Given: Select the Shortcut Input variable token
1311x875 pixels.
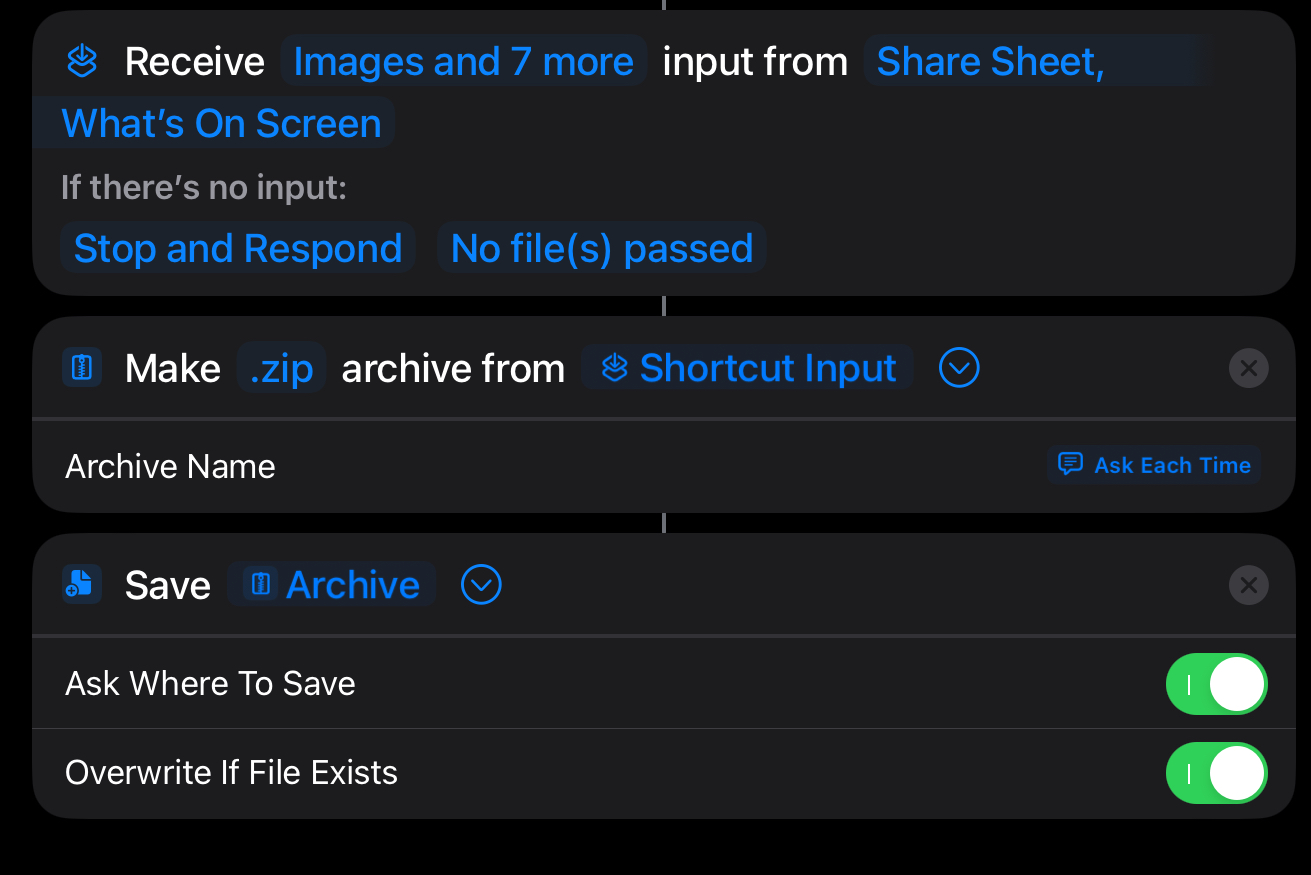Looking at the screenshot, I should coord(767,368).
